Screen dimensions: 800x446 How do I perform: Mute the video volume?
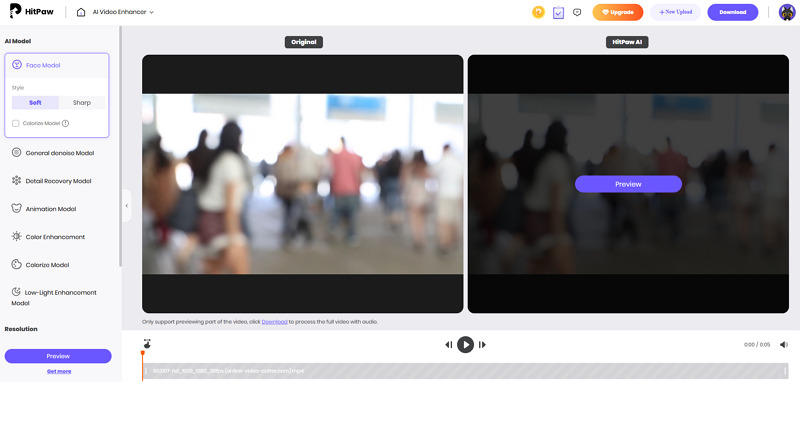click(x=783, y=344)
